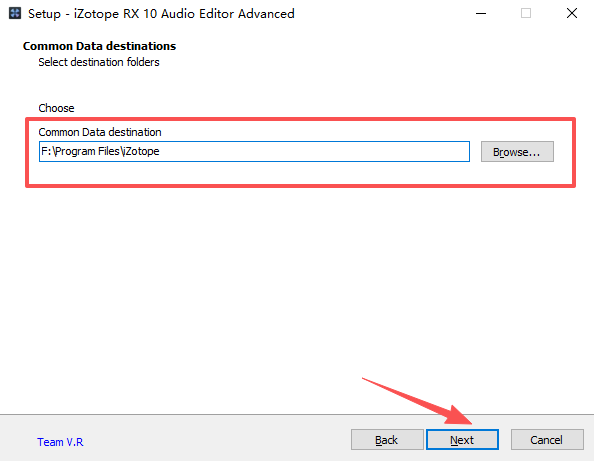The width and height of the screenshot is (594, 461).
Task: Open the Team V.R link
Action: tap(60, 442)
